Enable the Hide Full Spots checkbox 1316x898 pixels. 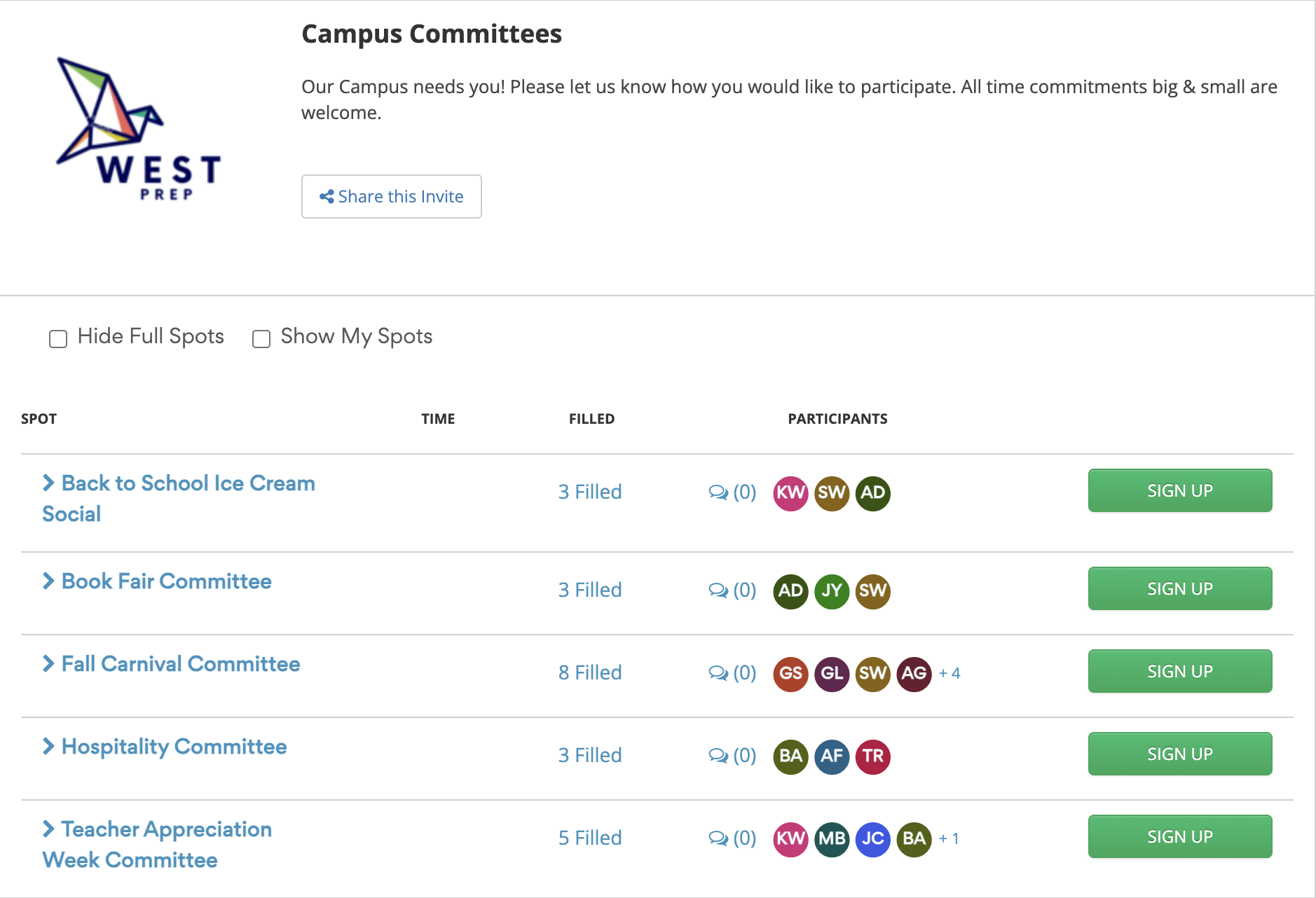point(58,339)
